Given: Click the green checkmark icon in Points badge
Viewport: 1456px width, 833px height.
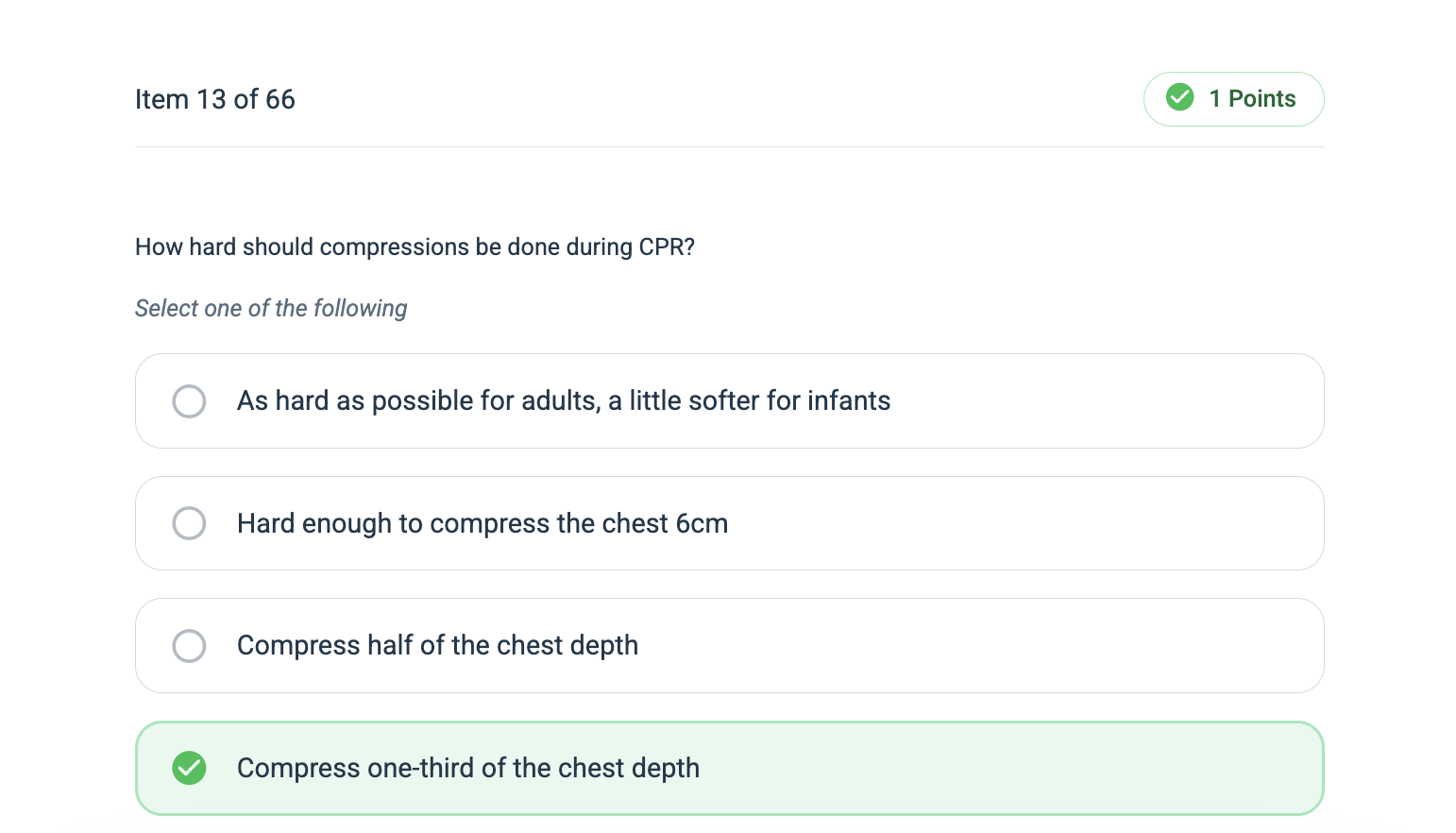Looking at the screenshot, I should click(1179, 97).
